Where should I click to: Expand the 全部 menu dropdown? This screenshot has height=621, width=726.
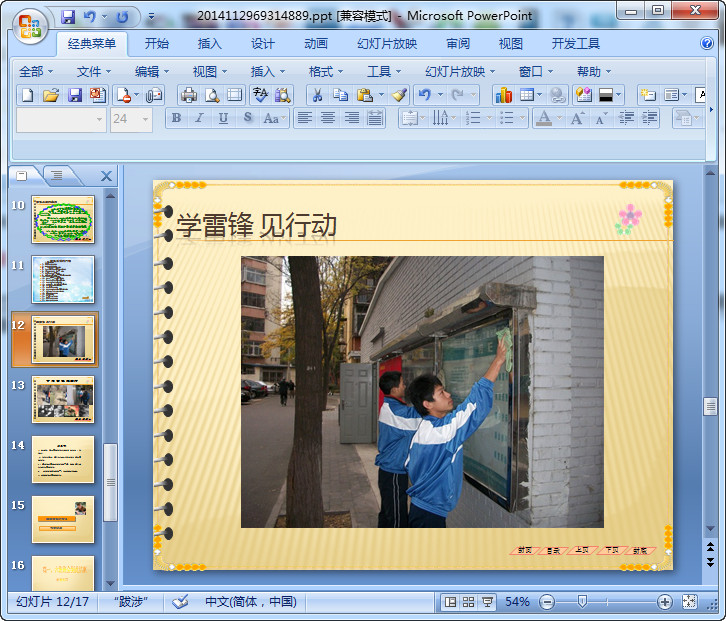[x=36, y=72]
